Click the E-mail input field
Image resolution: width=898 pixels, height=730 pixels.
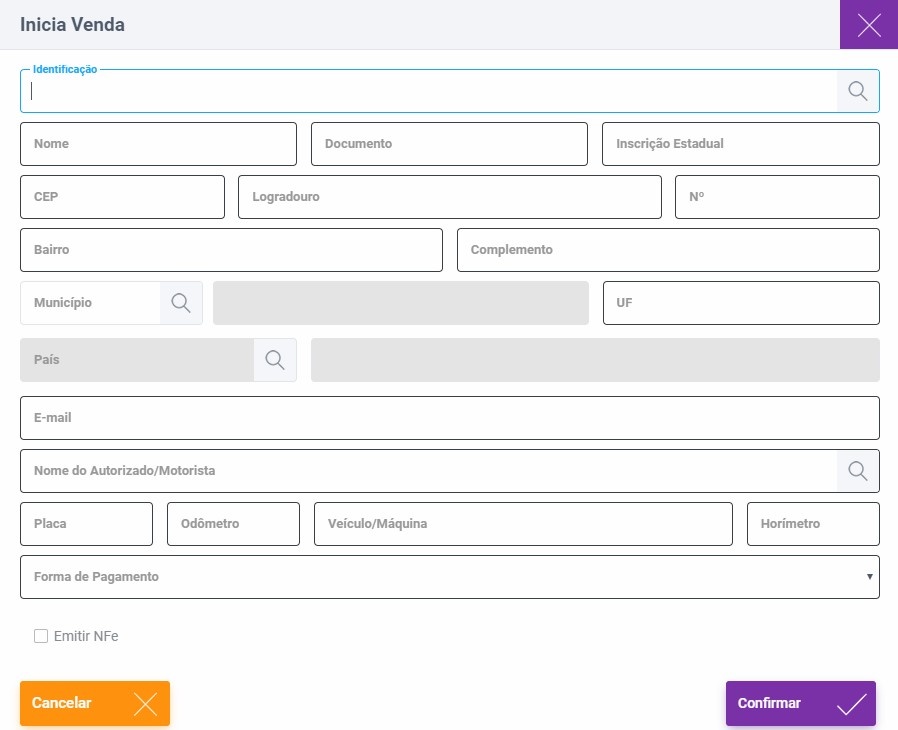click(450, 418)
